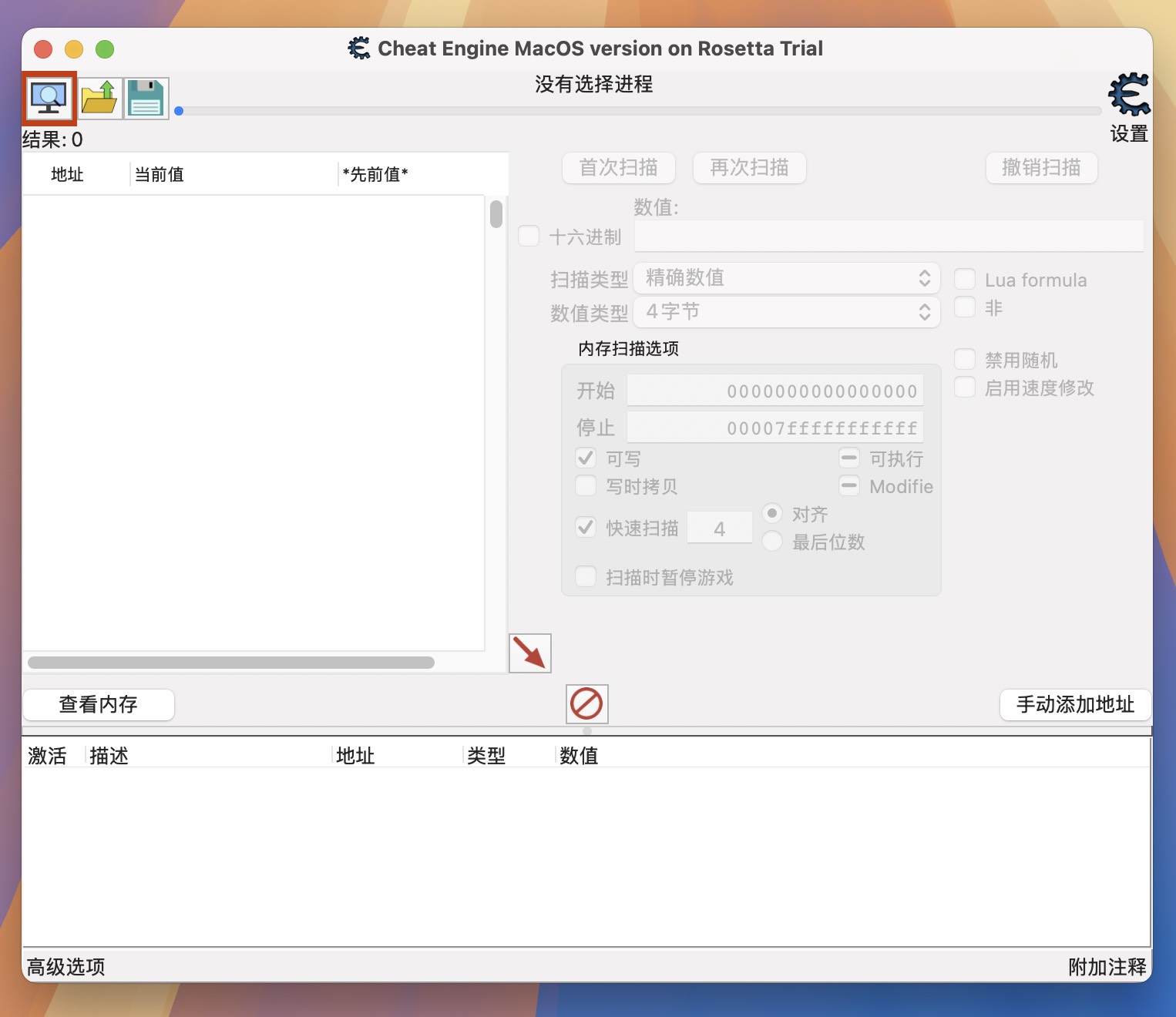Viewport: 1176px width, 1017px height.
Task: Click the 手动添加地址 button
Action: click(x=1075, y=704)
